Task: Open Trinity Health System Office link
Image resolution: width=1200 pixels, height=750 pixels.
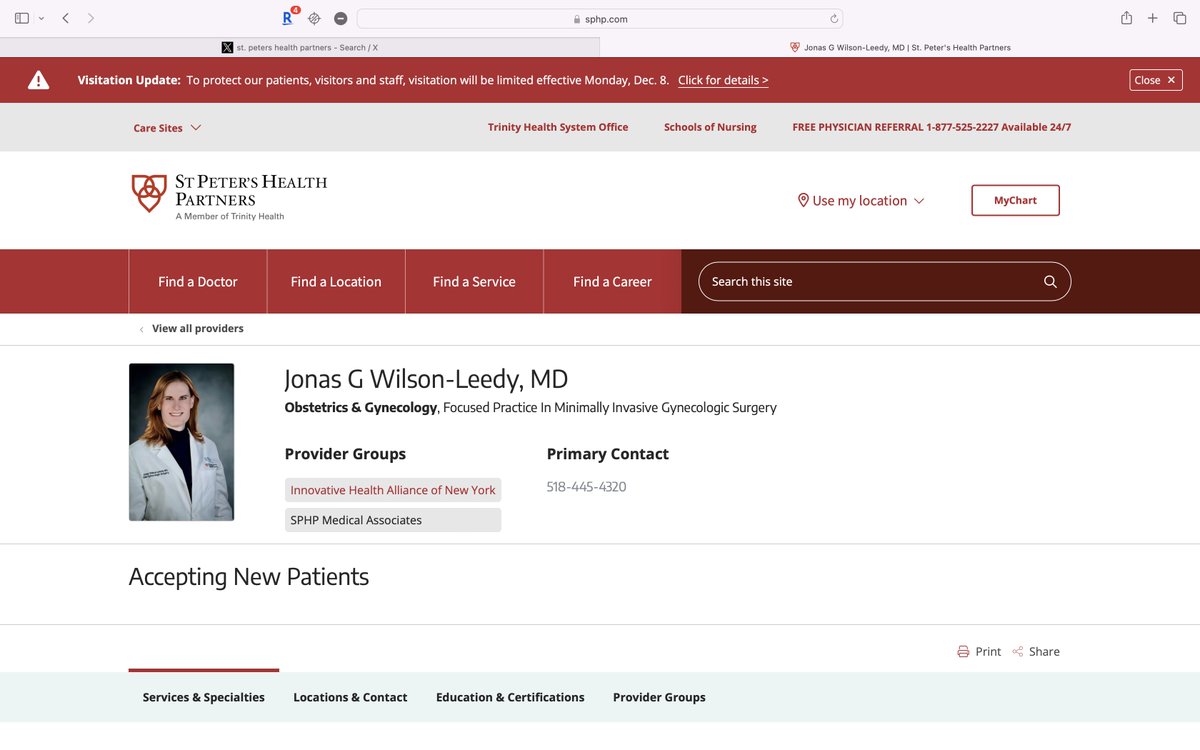Action: [x=558, y=127]
